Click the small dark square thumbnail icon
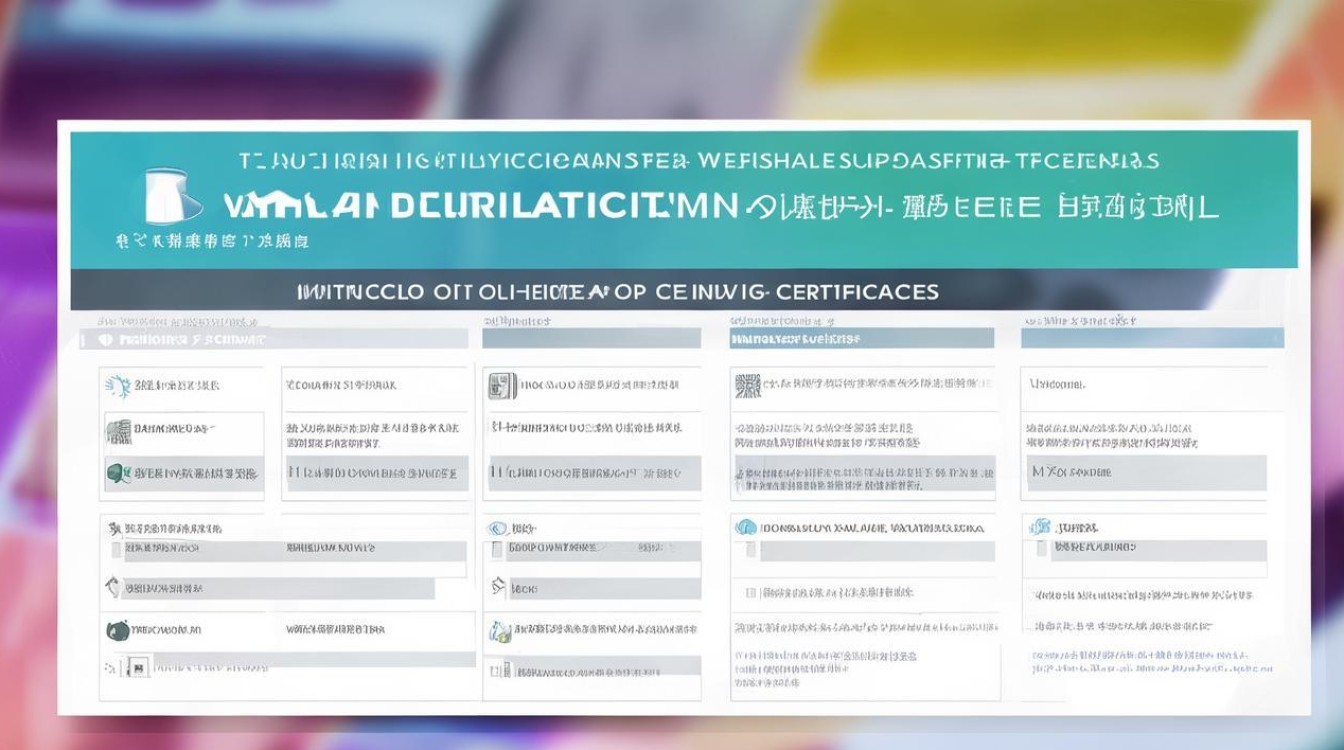This screenshot has height=750, width=1344. tap(138, 666)
